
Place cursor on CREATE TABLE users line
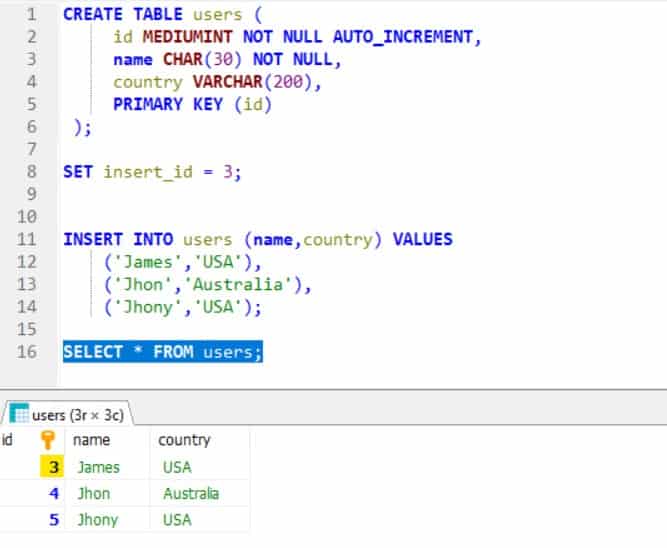[162, 15]
